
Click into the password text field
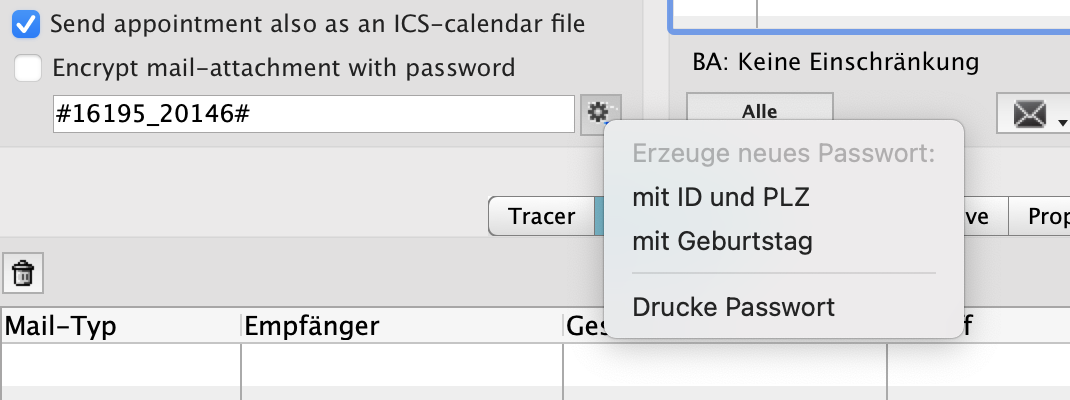coord(313,114)
